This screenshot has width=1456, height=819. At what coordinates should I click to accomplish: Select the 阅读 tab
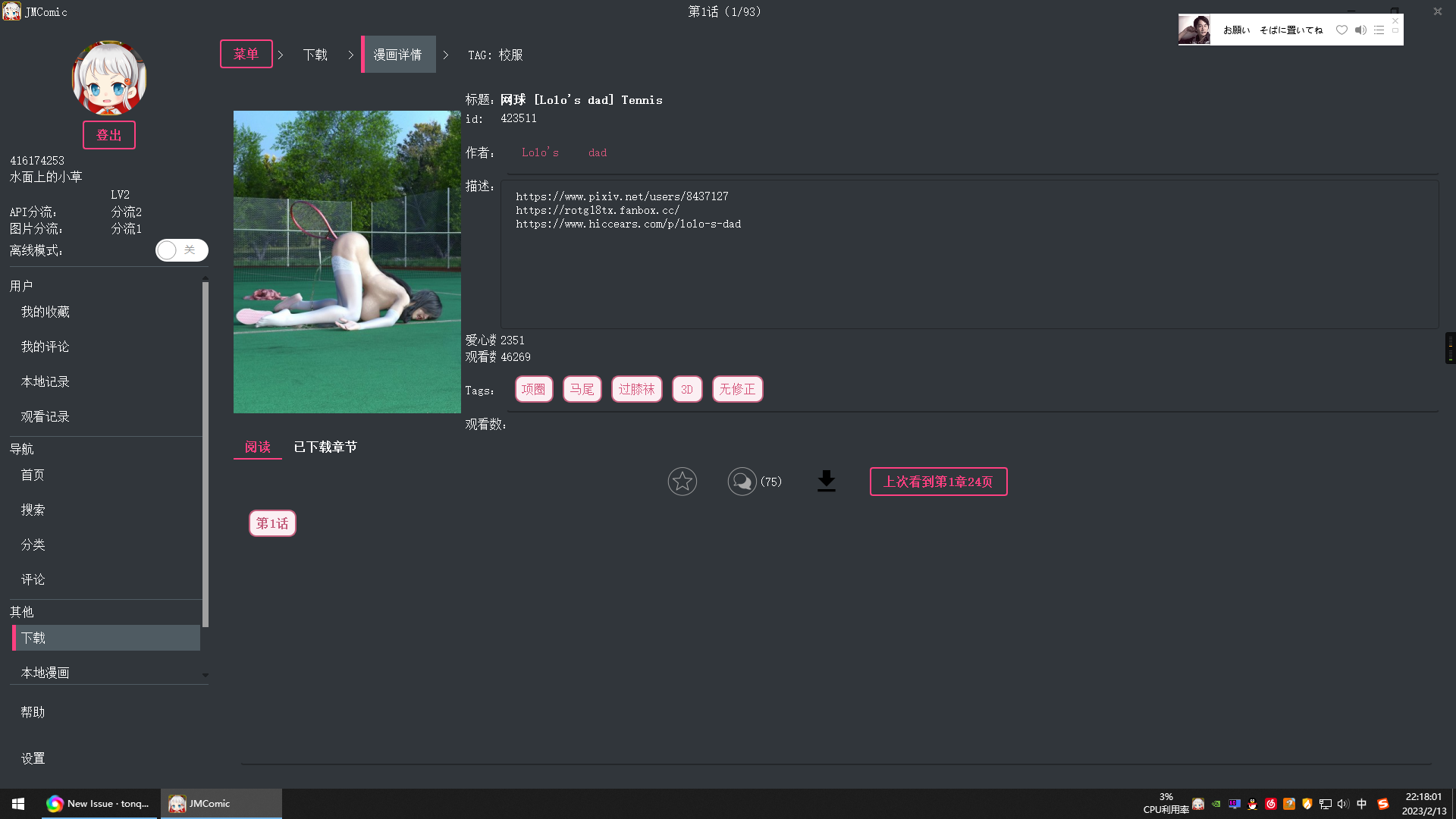[x=257, y=447]
